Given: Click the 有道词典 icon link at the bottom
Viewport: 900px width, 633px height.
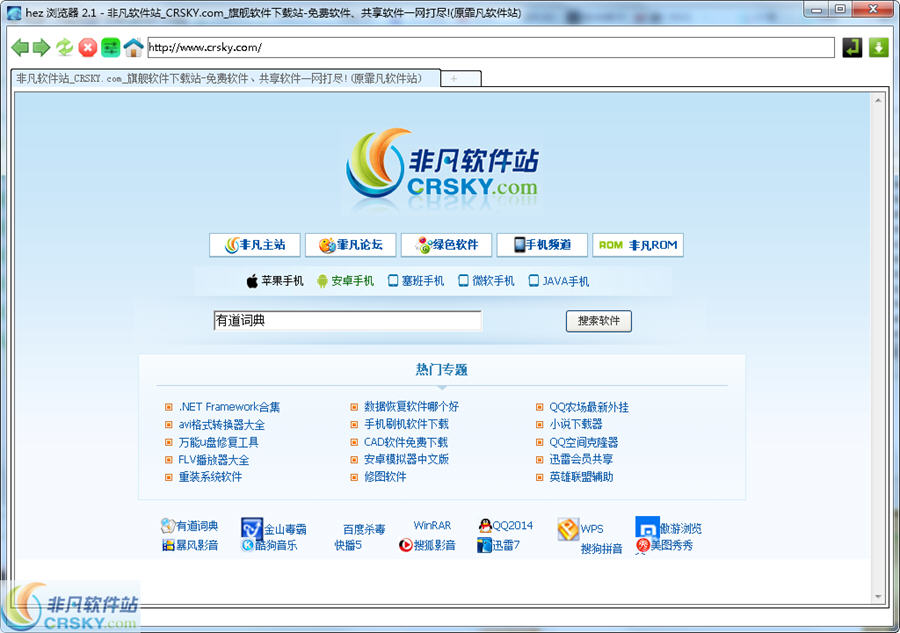Looking at the screenshot, I should [x=189, y=526].
